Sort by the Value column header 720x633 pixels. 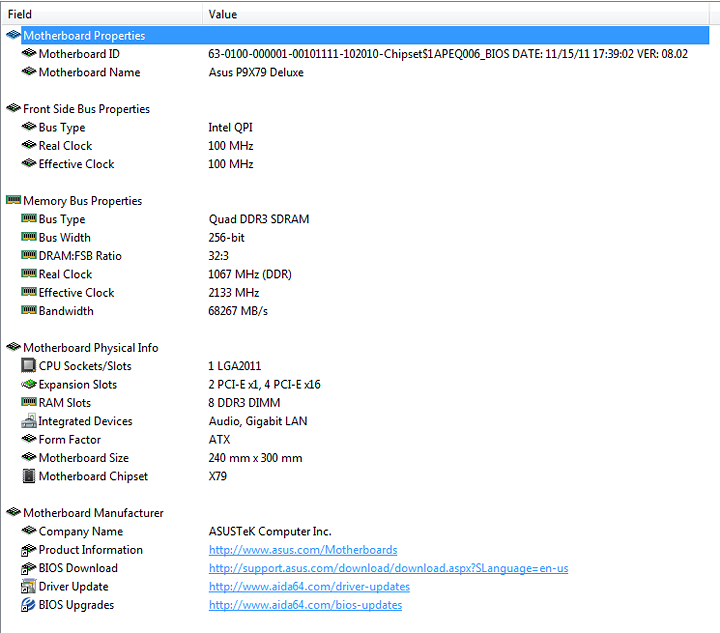(456, 14)
